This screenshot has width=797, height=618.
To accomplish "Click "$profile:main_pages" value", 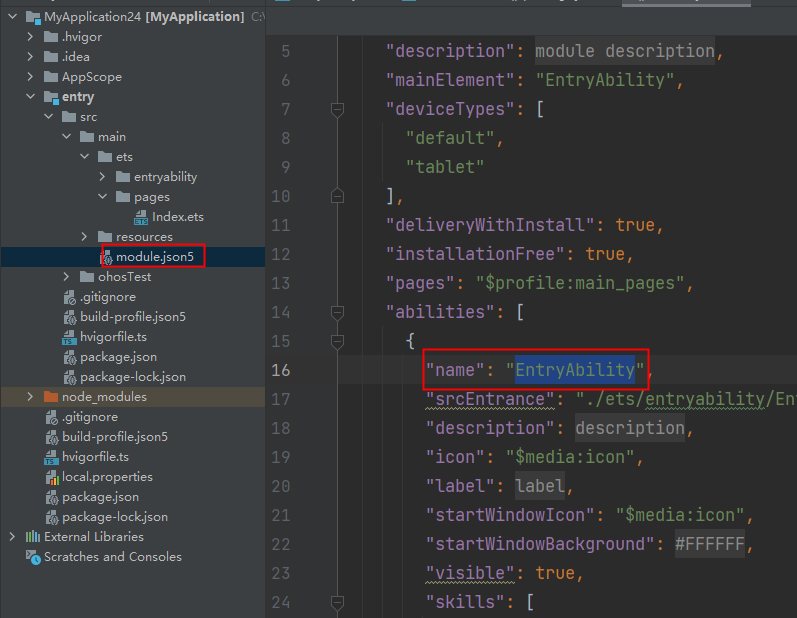I will pyautogui.click(x=580, y=283).
